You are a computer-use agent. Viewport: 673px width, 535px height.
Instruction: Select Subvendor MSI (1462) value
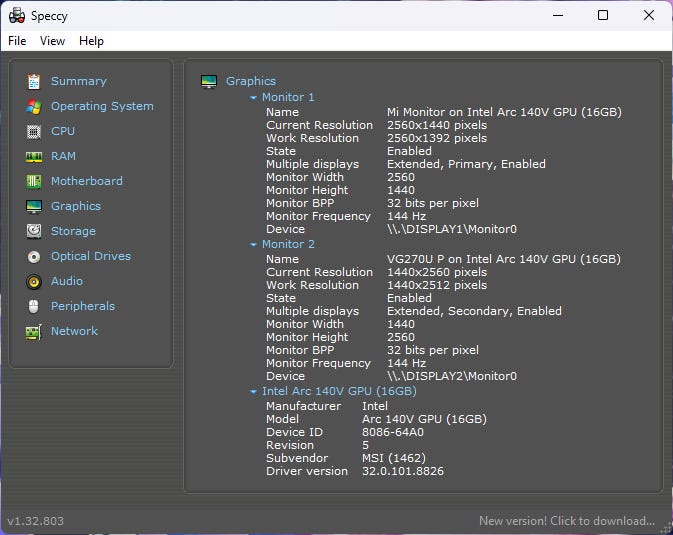[x=394, y=458]
